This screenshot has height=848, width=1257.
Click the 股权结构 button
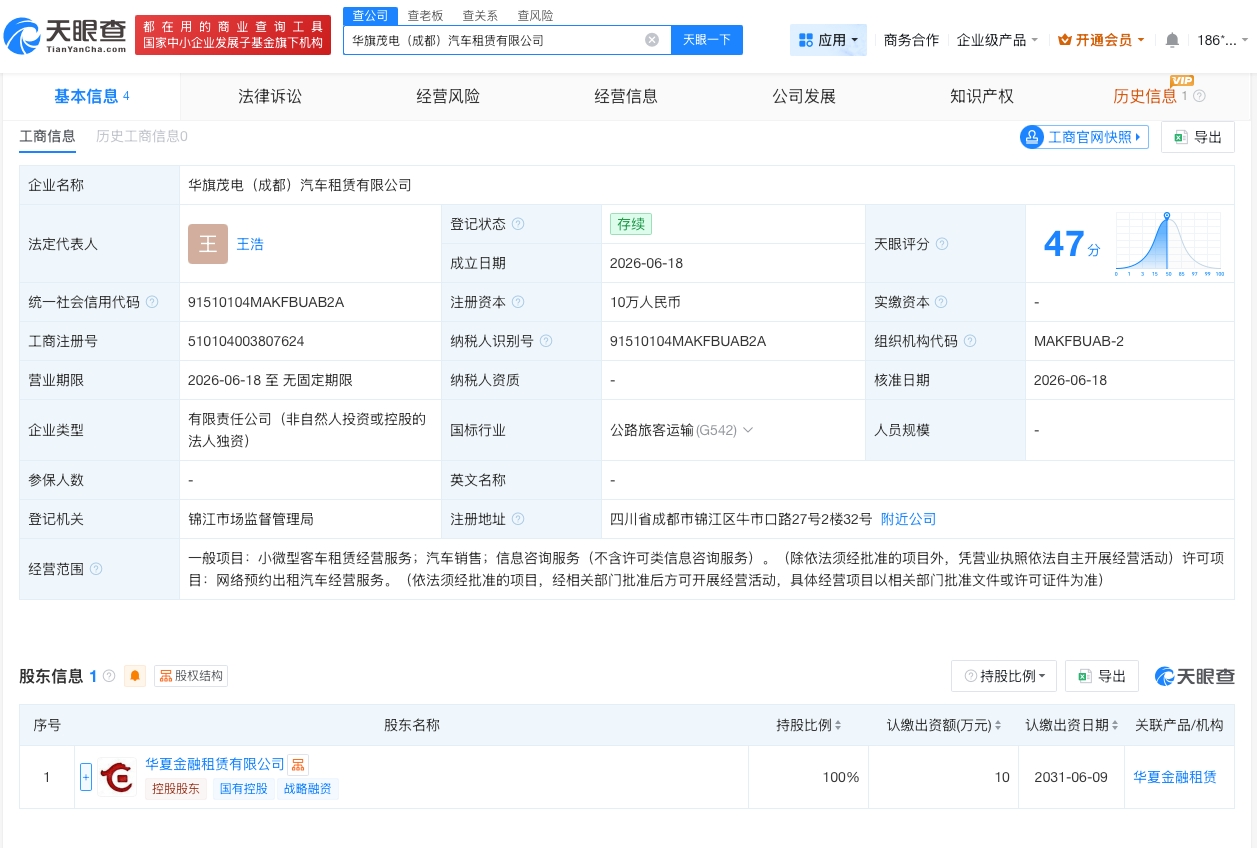click(191, 676)
